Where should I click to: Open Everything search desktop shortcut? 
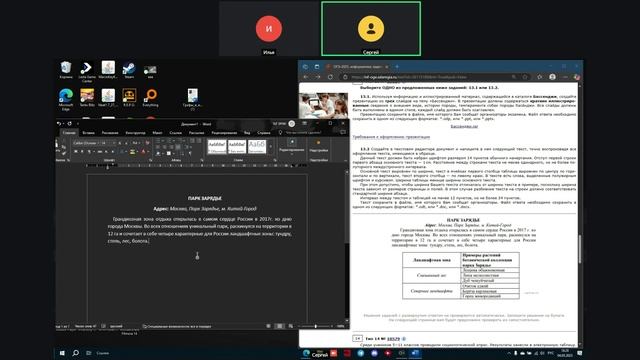[150, 98]
